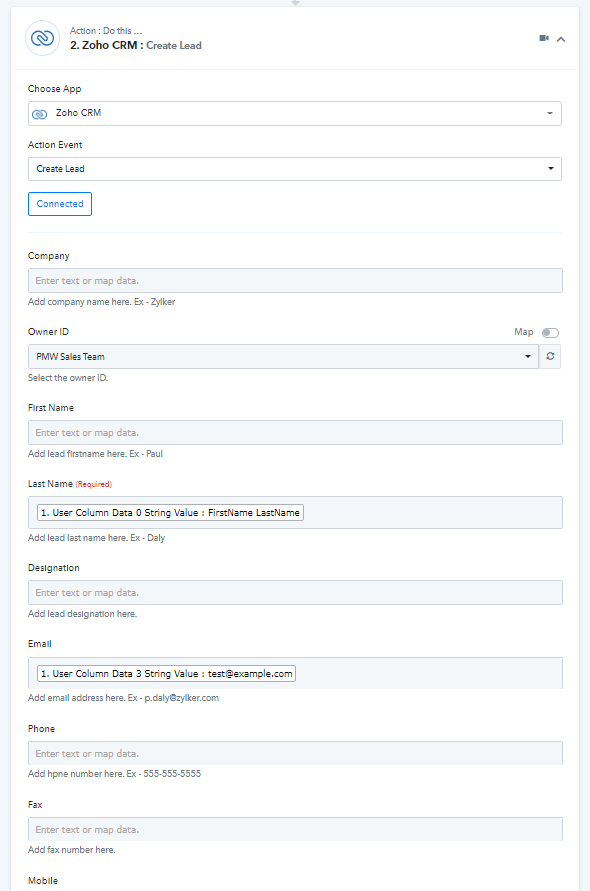Image resolution: width=590 pixels, height=891 pixels.
Task: Collapse the Zoho CRM action step chevron
Action: pyautogui.click(x=561, y=39)
